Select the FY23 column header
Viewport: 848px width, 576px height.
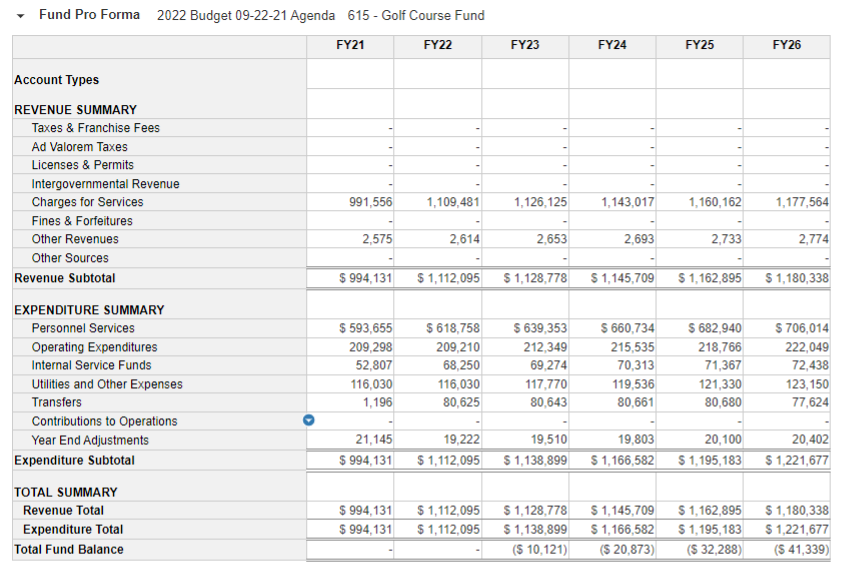(x=526, y=45)
